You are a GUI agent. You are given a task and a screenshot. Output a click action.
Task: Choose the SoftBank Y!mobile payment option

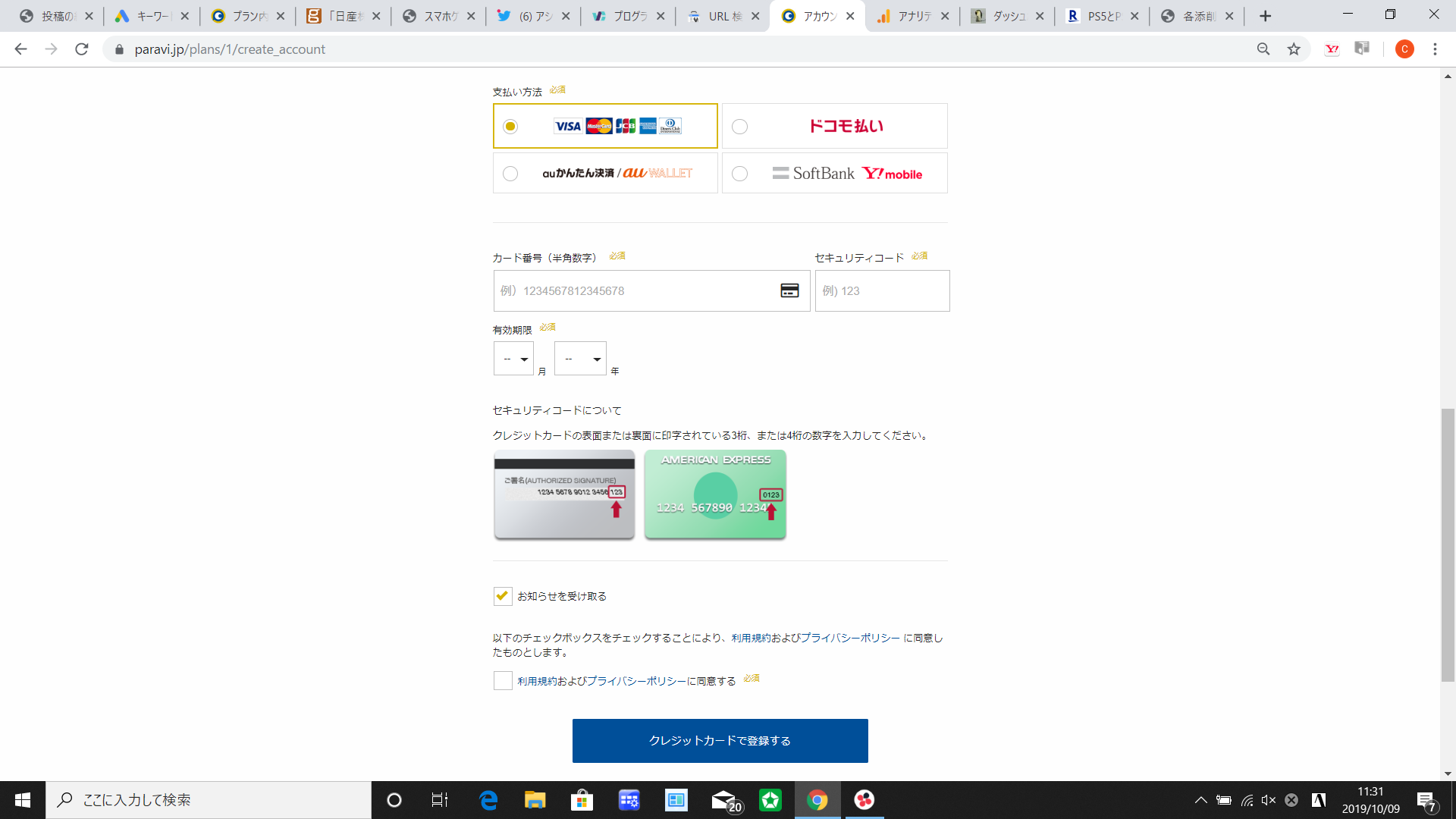[834, 173]
